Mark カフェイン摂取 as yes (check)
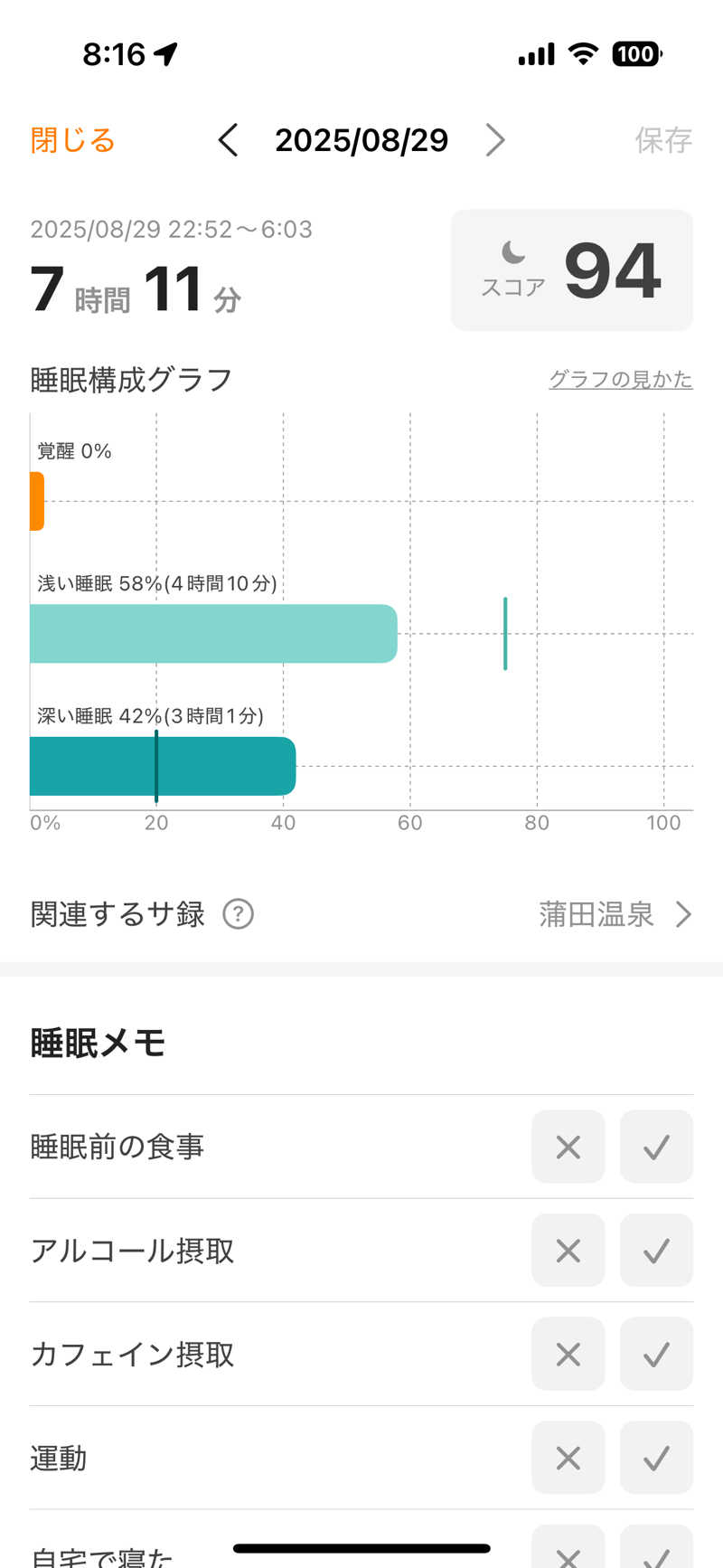Image resolution: width=723 pixels, height=1568 pixels. (656, 1354)
